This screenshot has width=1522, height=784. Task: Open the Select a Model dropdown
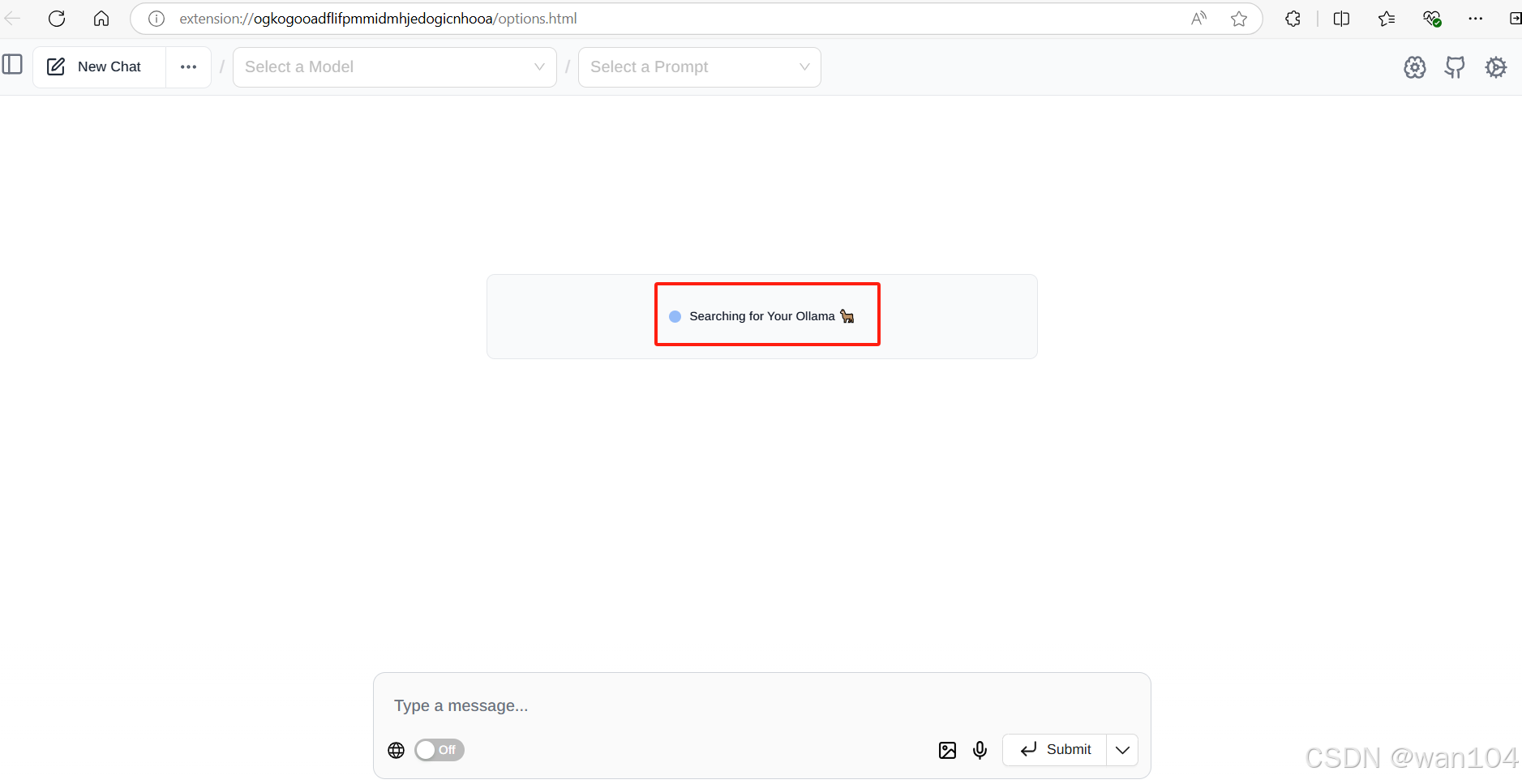[x=395, y=66]
